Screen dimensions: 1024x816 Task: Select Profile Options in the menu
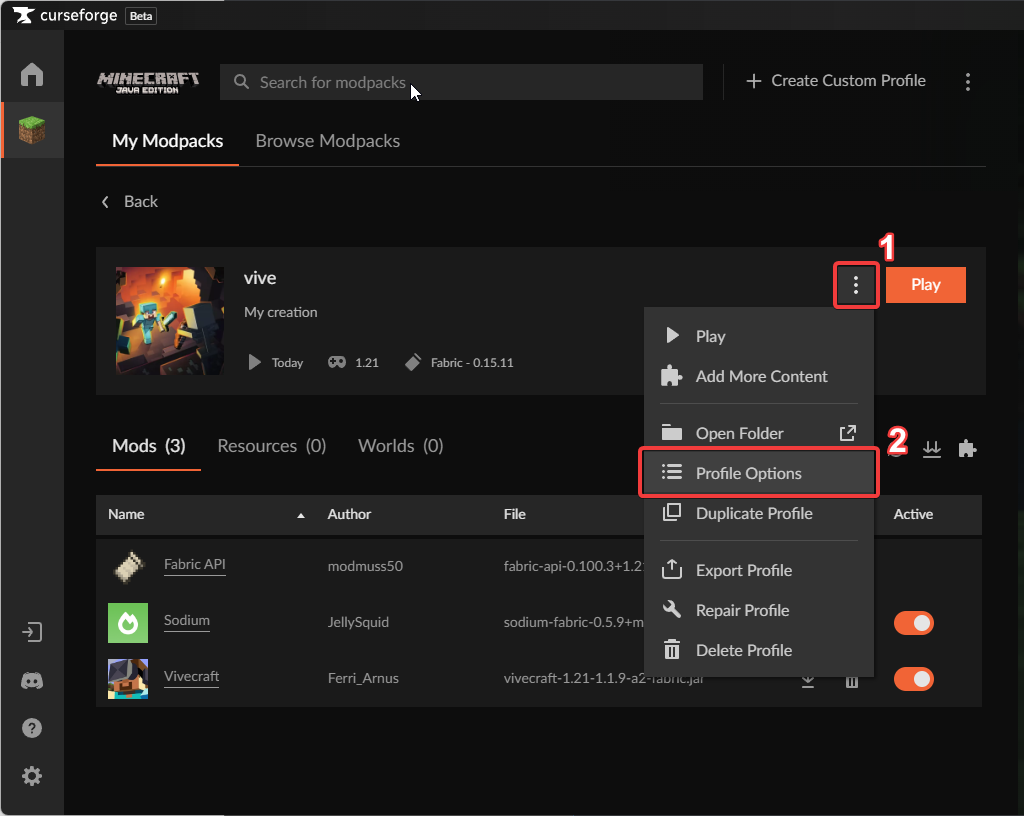click(x=758, y=473)
